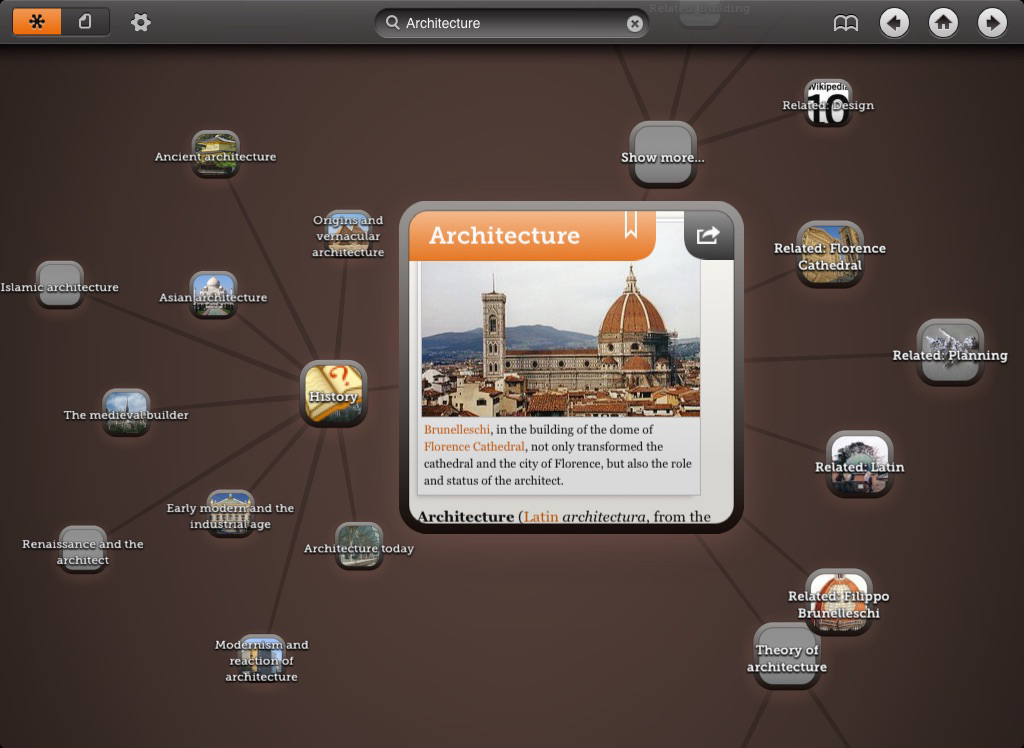Open the Asian architecture node

(x=213, y=295)
